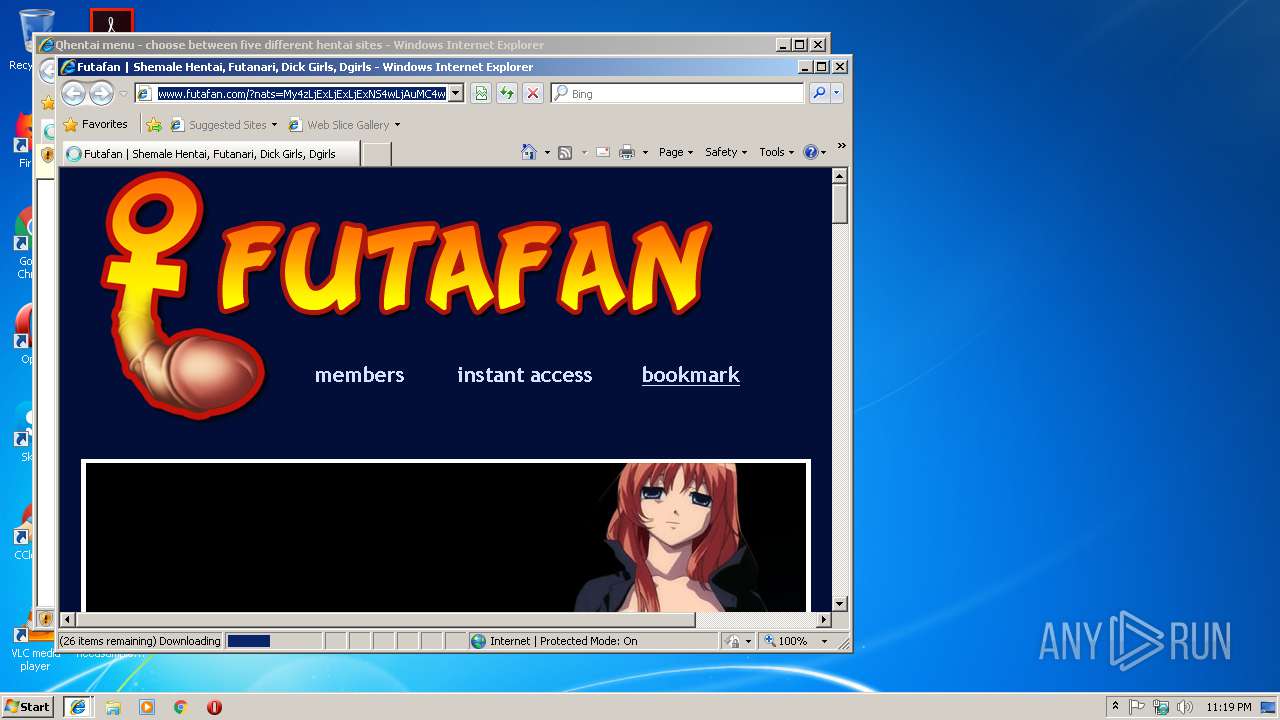Click the Forward arrow navigation button

(101, 94)
